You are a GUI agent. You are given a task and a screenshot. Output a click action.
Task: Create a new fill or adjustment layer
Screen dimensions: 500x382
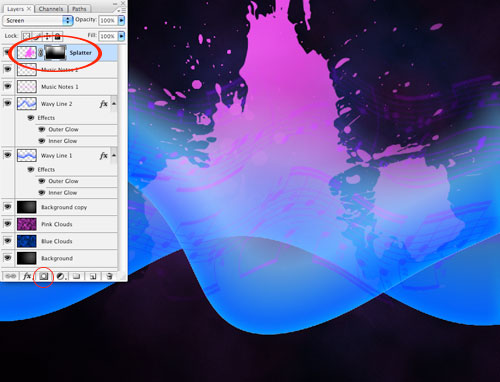61,276
